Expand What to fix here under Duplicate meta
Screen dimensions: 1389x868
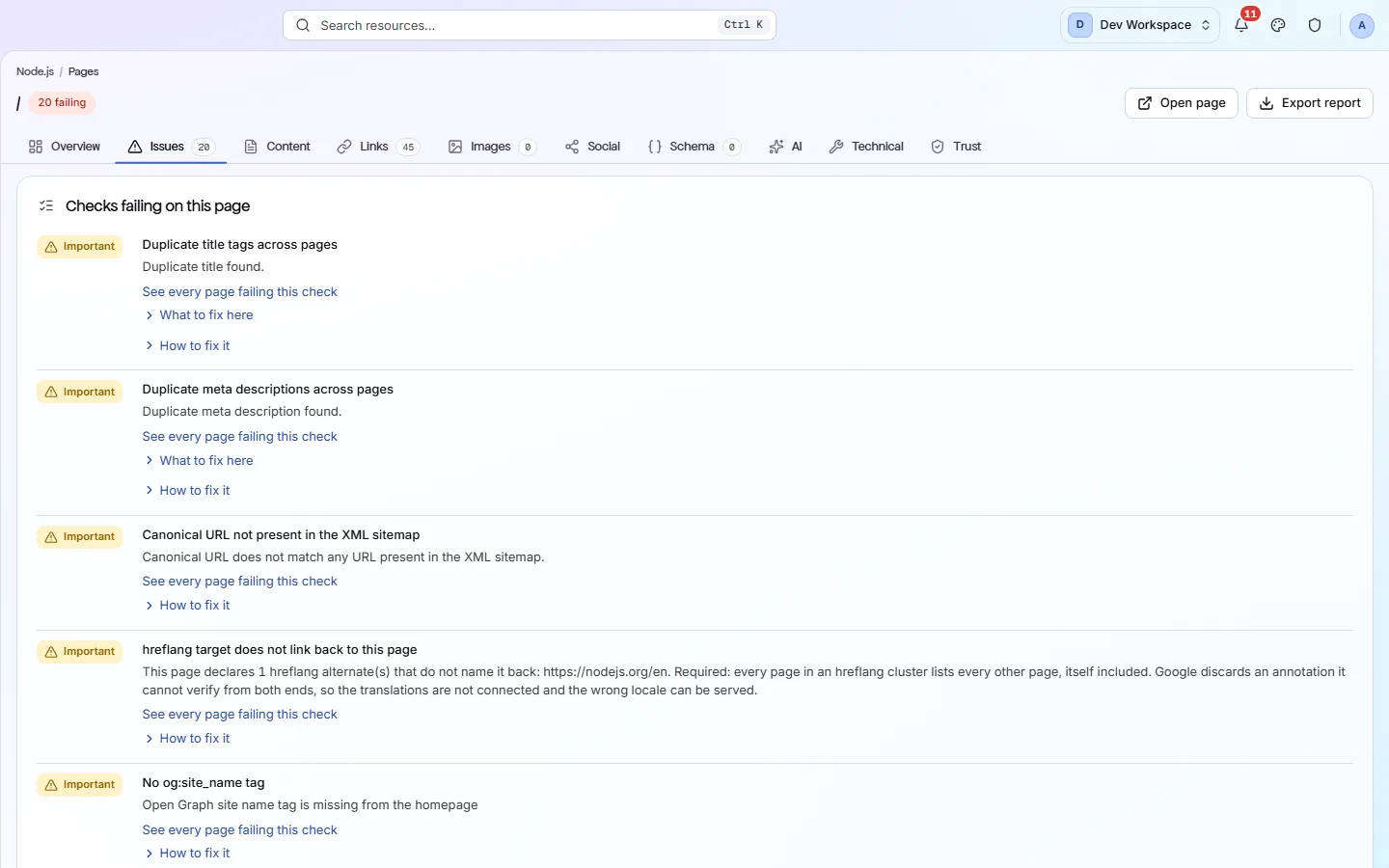click(199, 460)
